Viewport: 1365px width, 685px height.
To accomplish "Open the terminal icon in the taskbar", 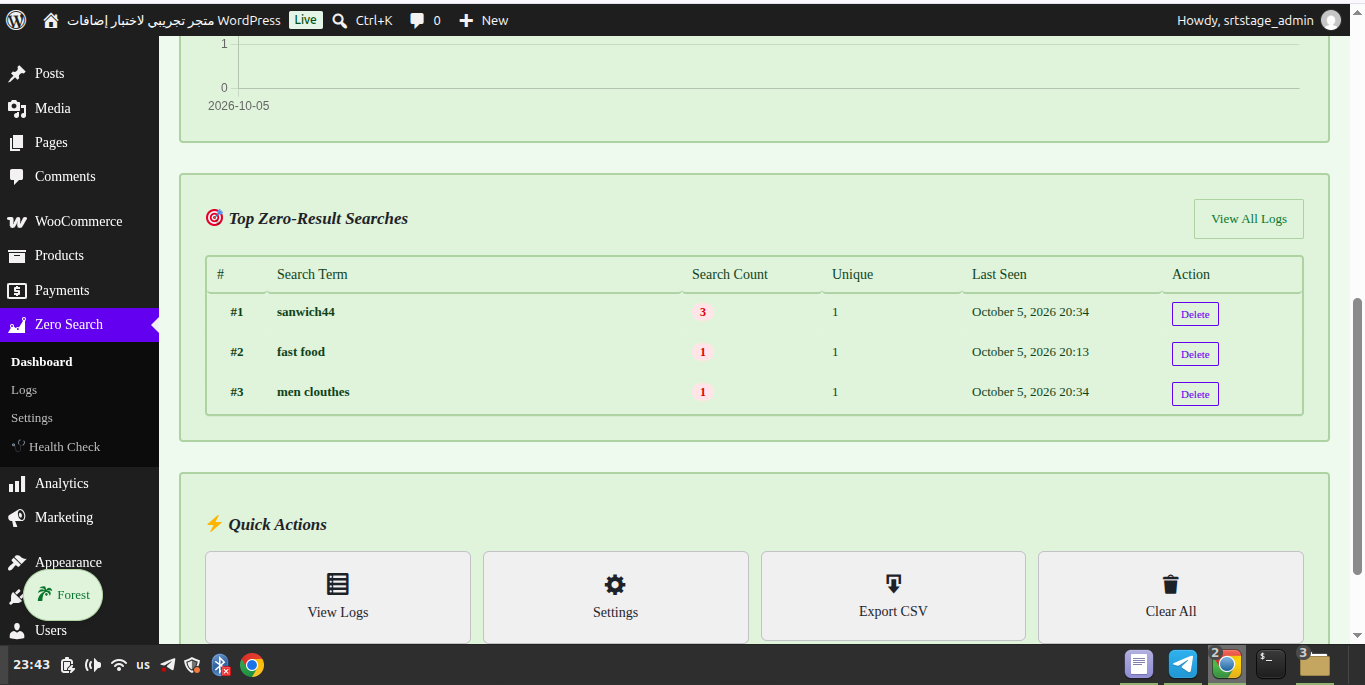I will coord(1271,664).
